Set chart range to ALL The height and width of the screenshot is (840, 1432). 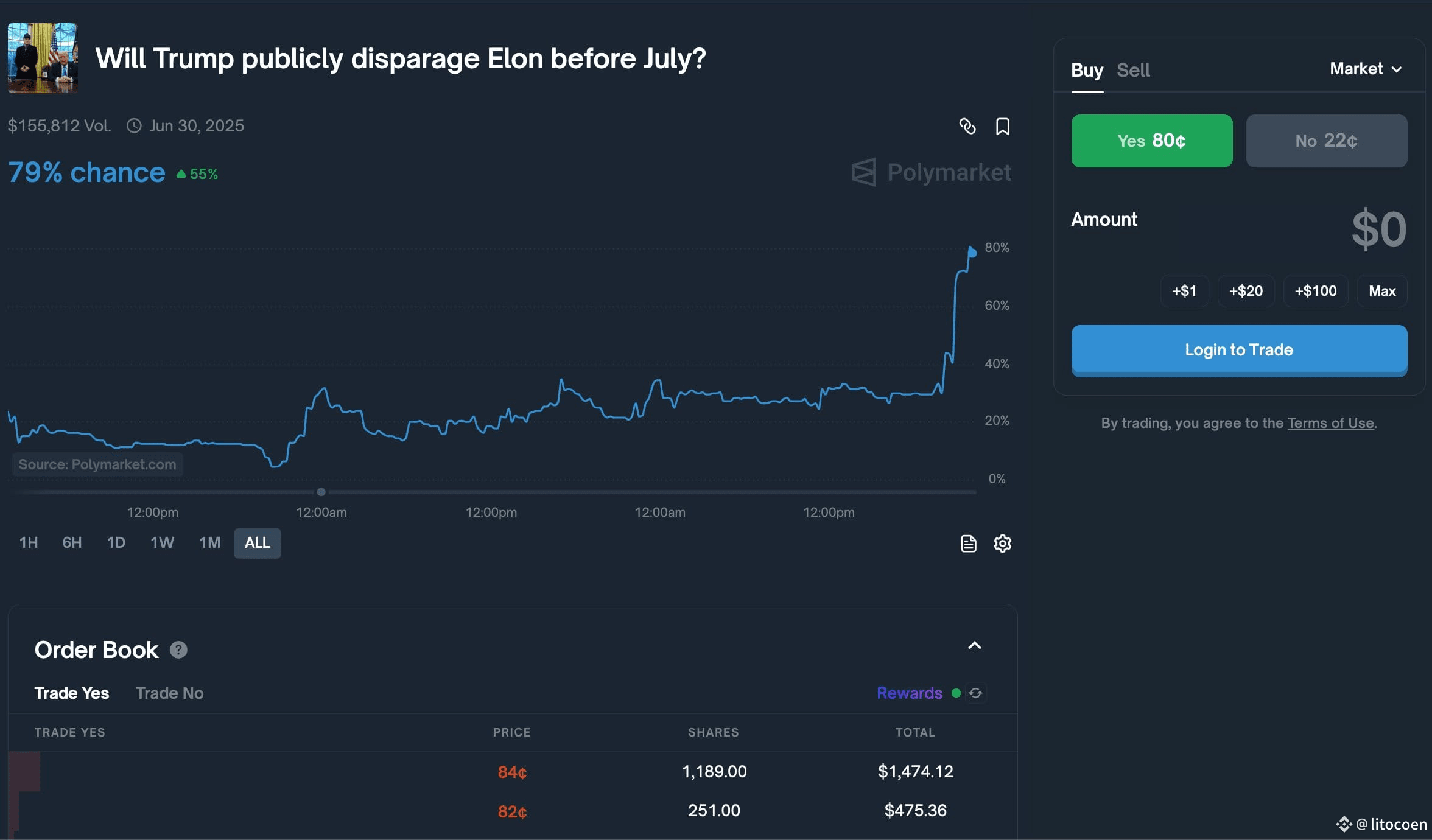257,542
